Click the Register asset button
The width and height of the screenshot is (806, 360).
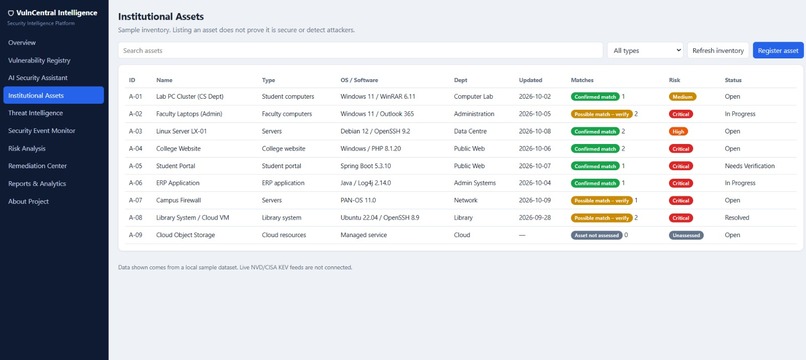[x=778, y=50]
